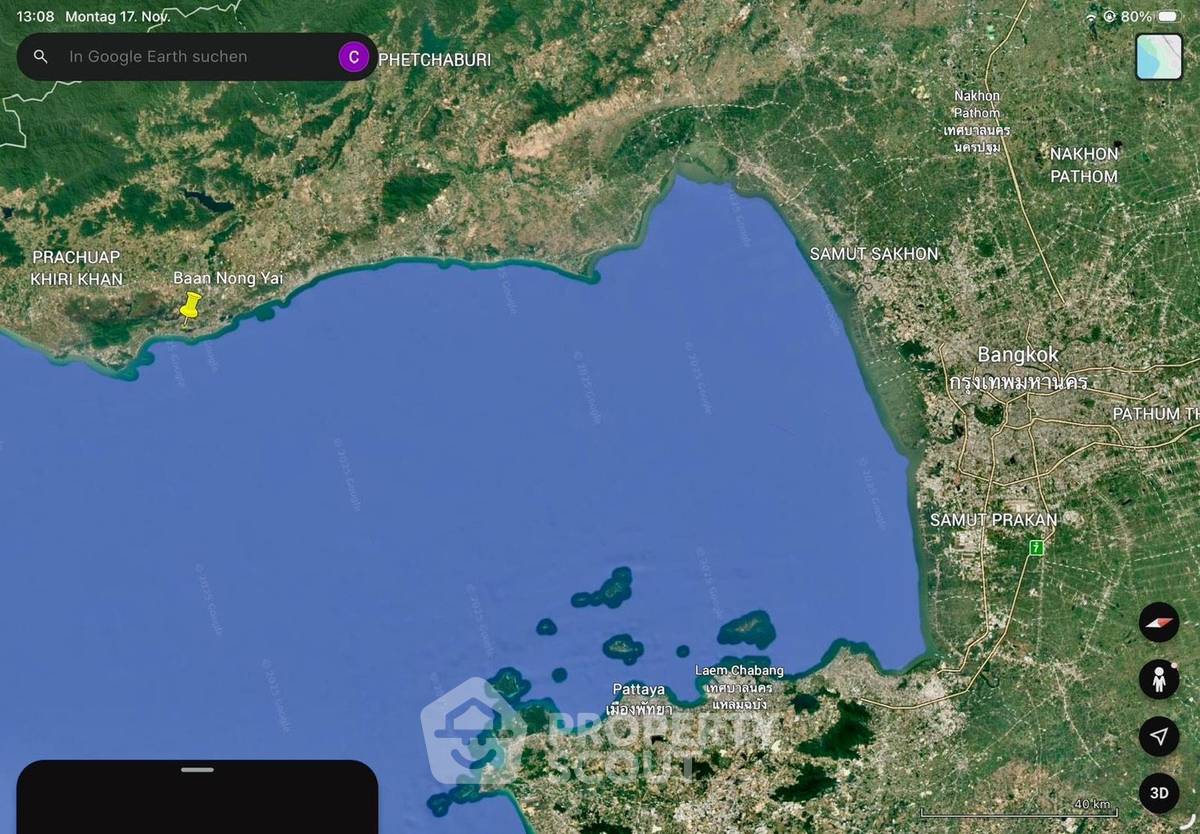Click the magnifying glass search icon
1200x834 pixels.
[x=41, y=57]
